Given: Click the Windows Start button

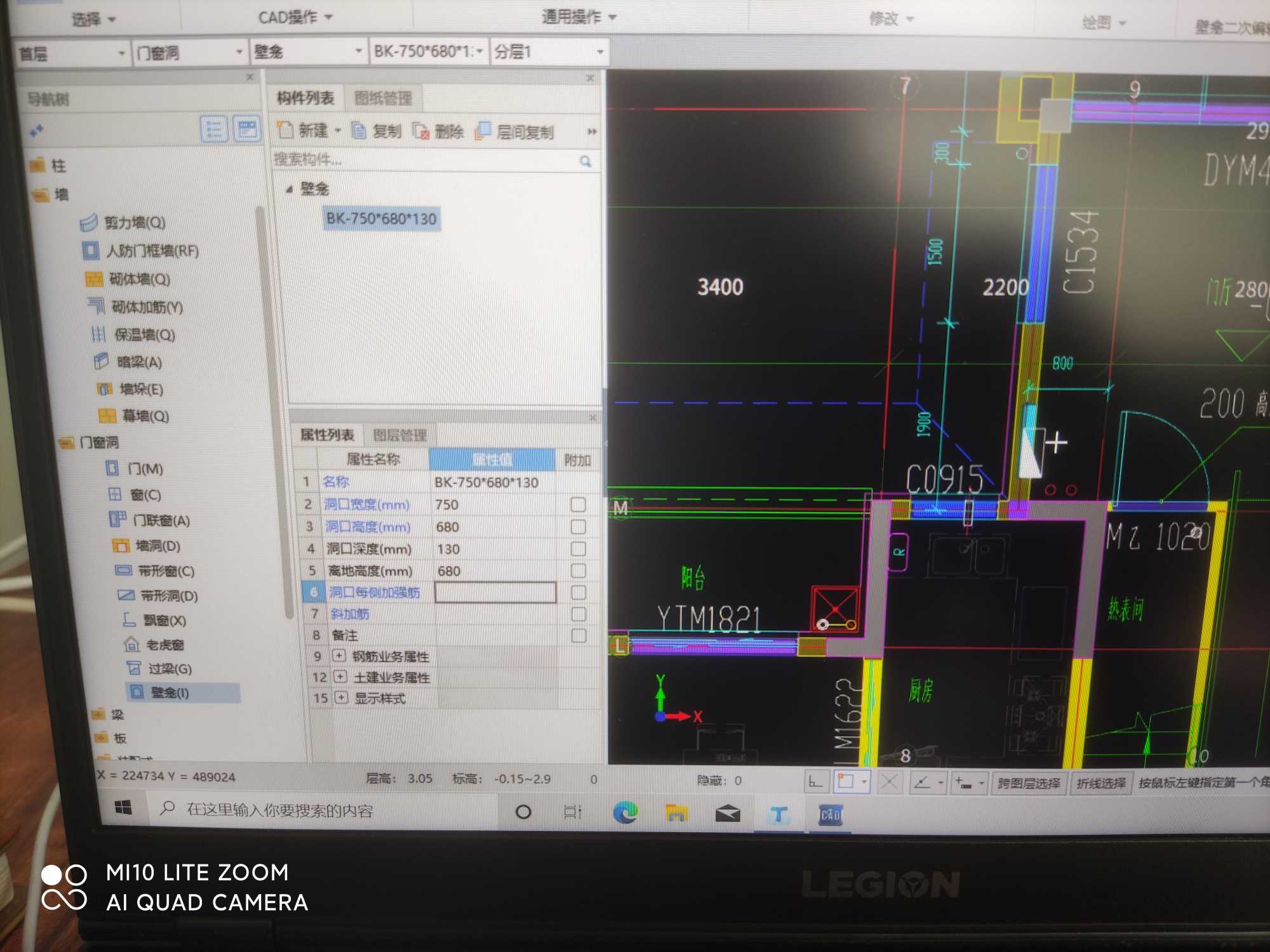Looking at the screenshot, I should pyautogui.click(x=123, y=808).
